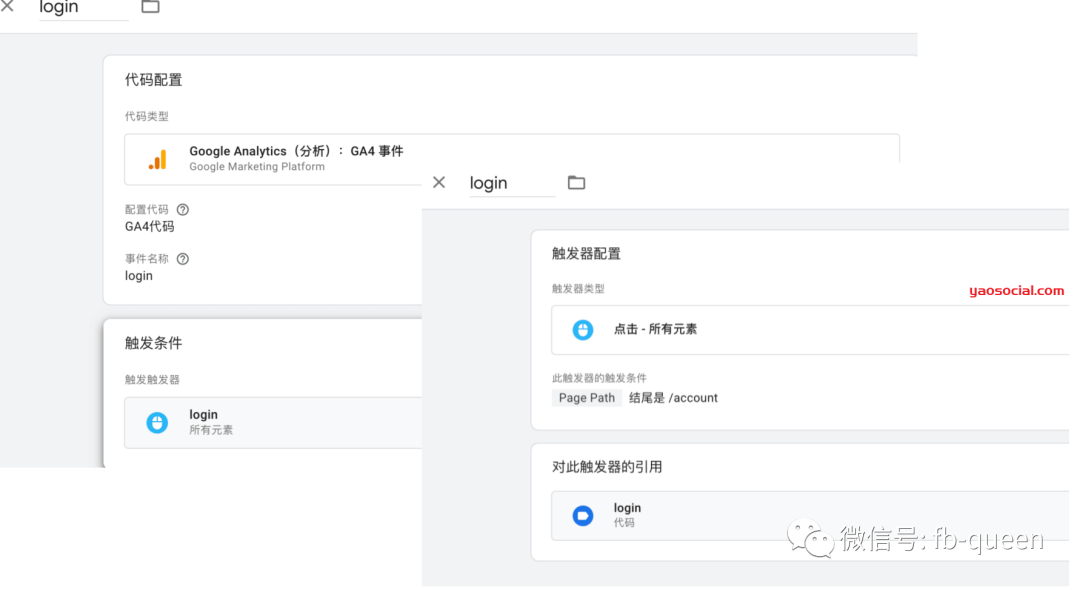The height and width of the screenshot is (590, 1080).
Task: Click the folder icon beside the top login field
Action: (x=150, y=8)
